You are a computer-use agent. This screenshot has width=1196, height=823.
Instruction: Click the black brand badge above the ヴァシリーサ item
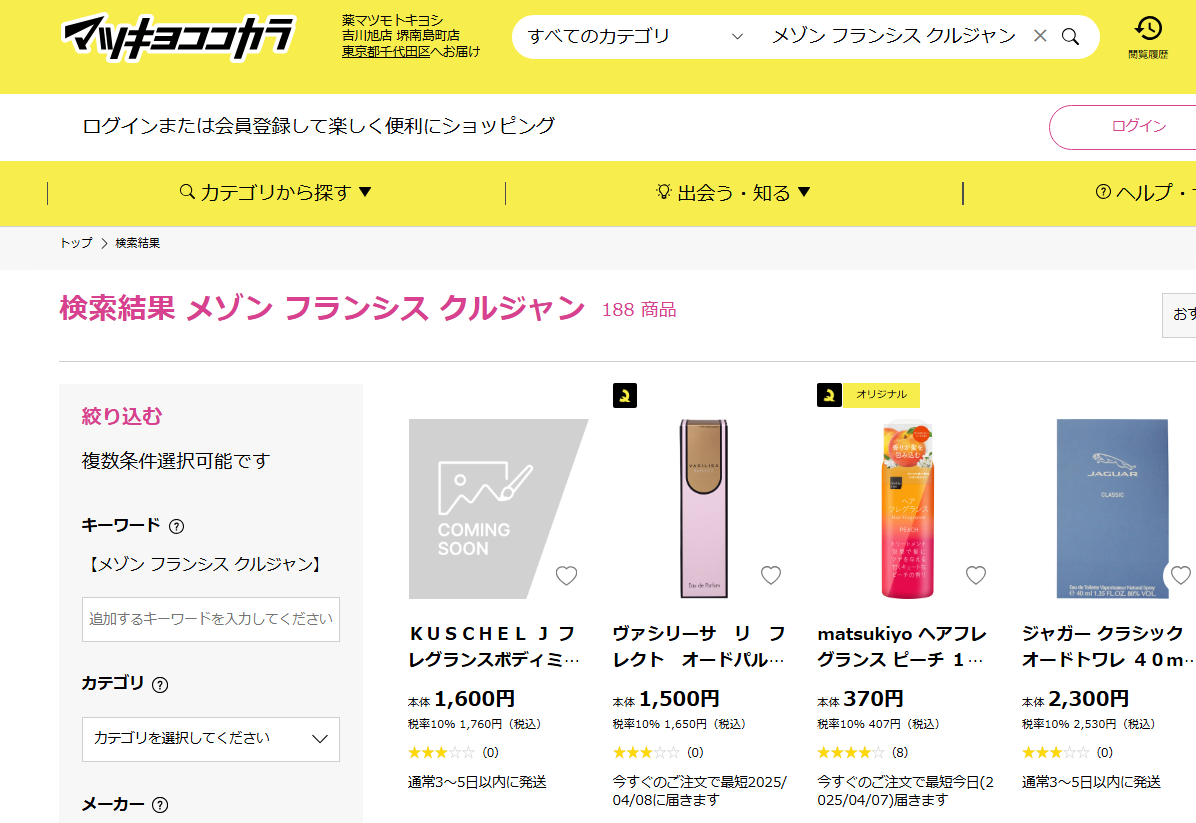pos(625,395)
